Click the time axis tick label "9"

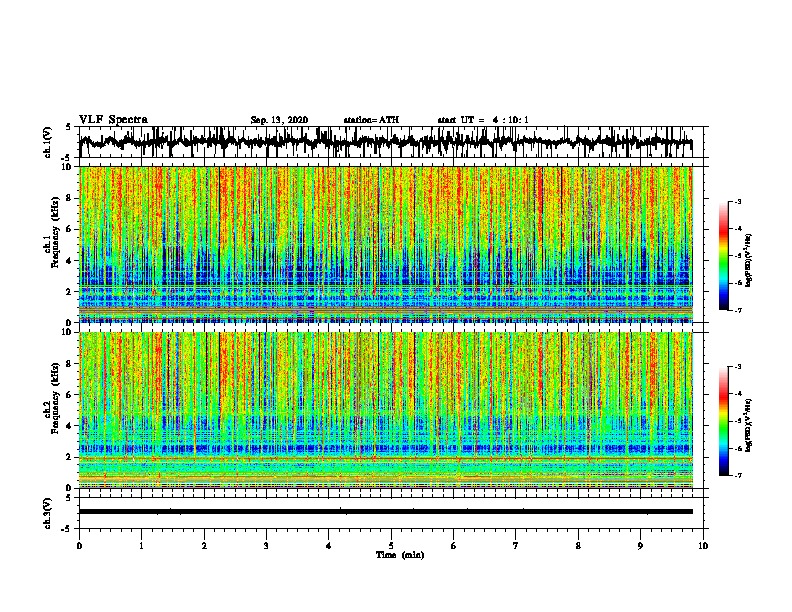[640, 546]
